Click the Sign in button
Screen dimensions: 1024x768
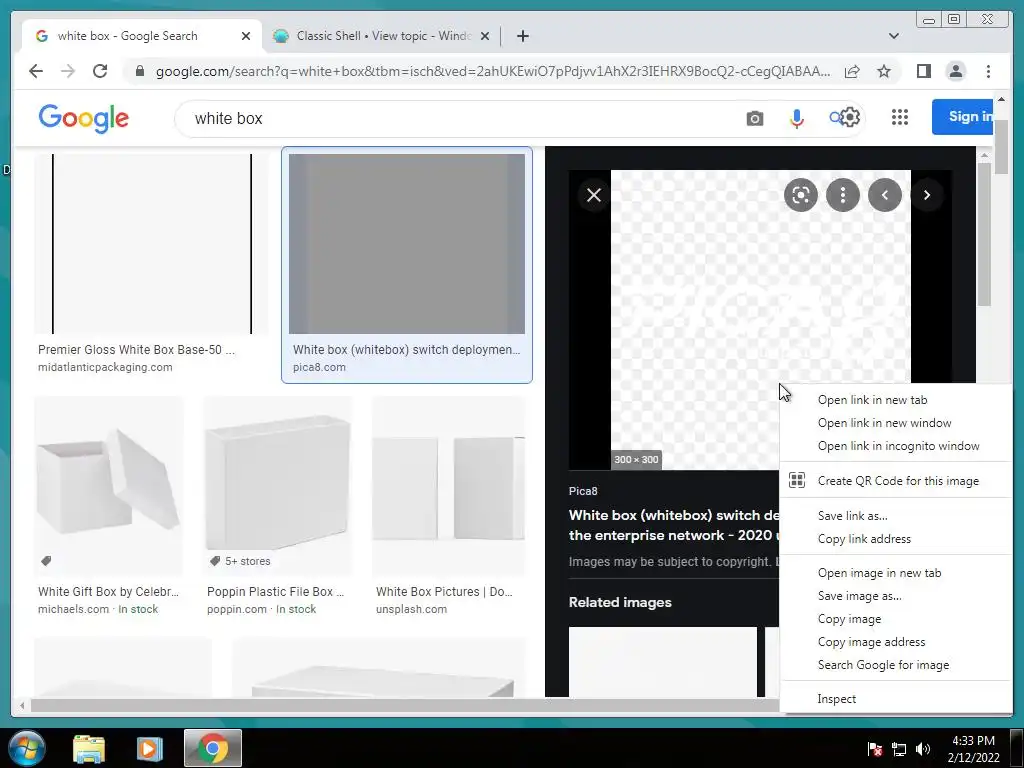(963, 117)
